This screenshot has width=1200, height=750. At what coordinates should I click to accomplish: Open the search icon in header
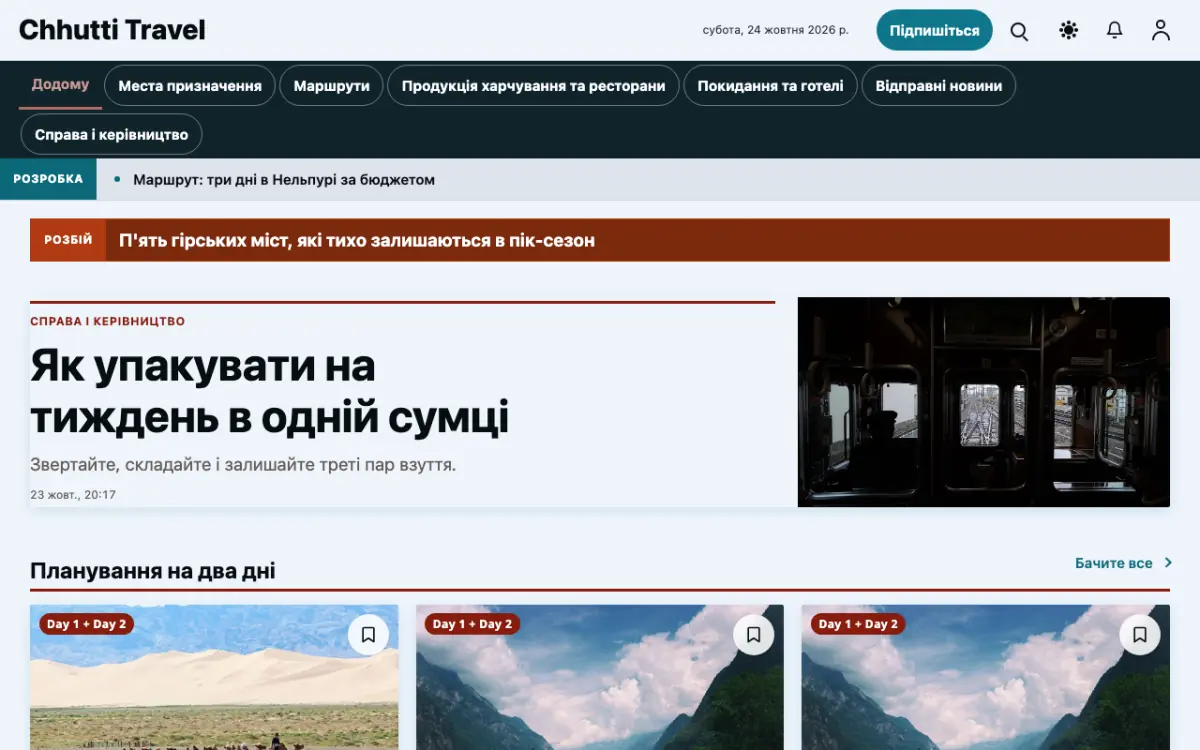1019,31
